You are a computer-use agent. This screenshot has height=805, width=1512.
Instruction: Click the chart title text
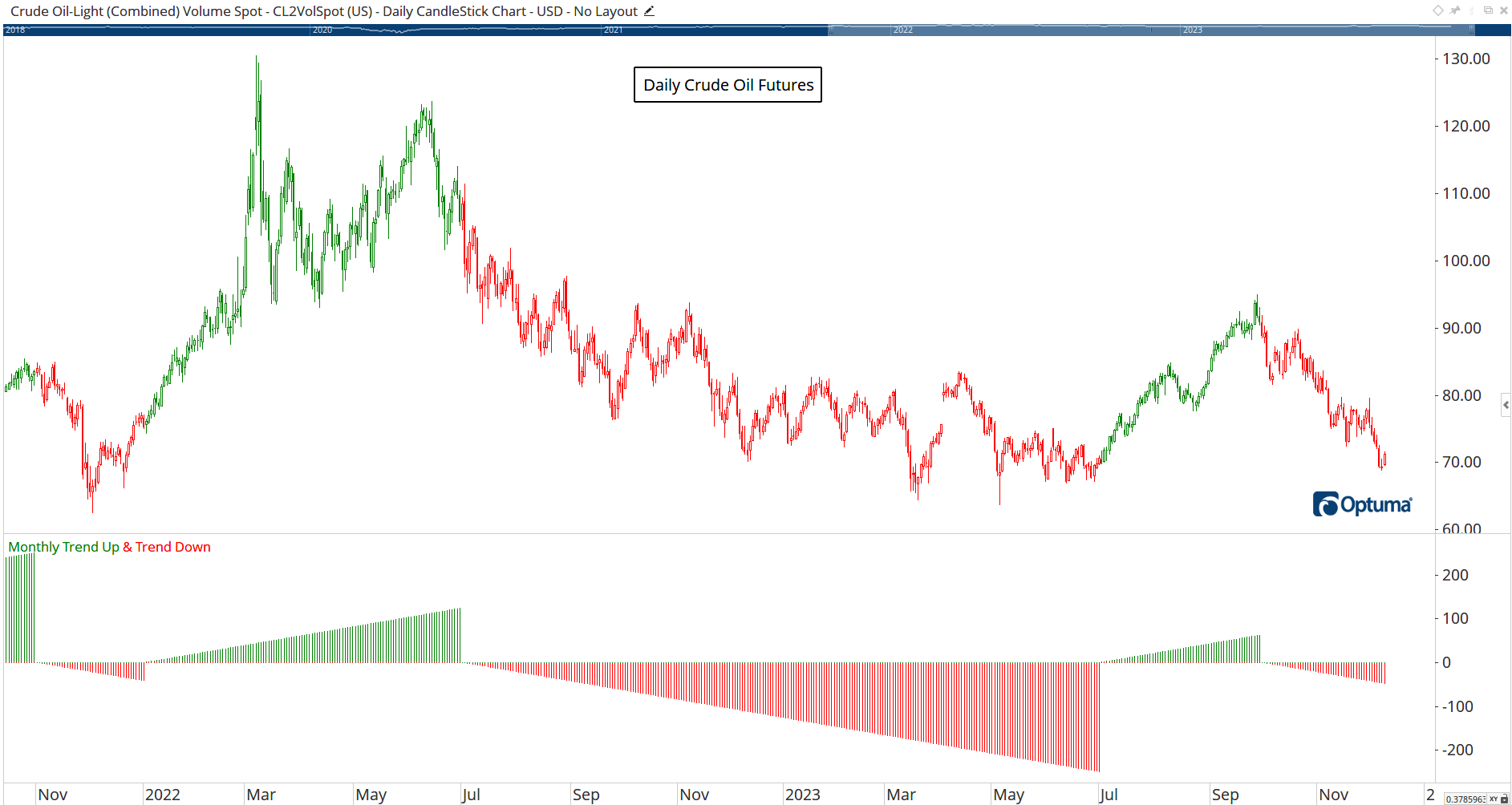click(x=323, y=11)
